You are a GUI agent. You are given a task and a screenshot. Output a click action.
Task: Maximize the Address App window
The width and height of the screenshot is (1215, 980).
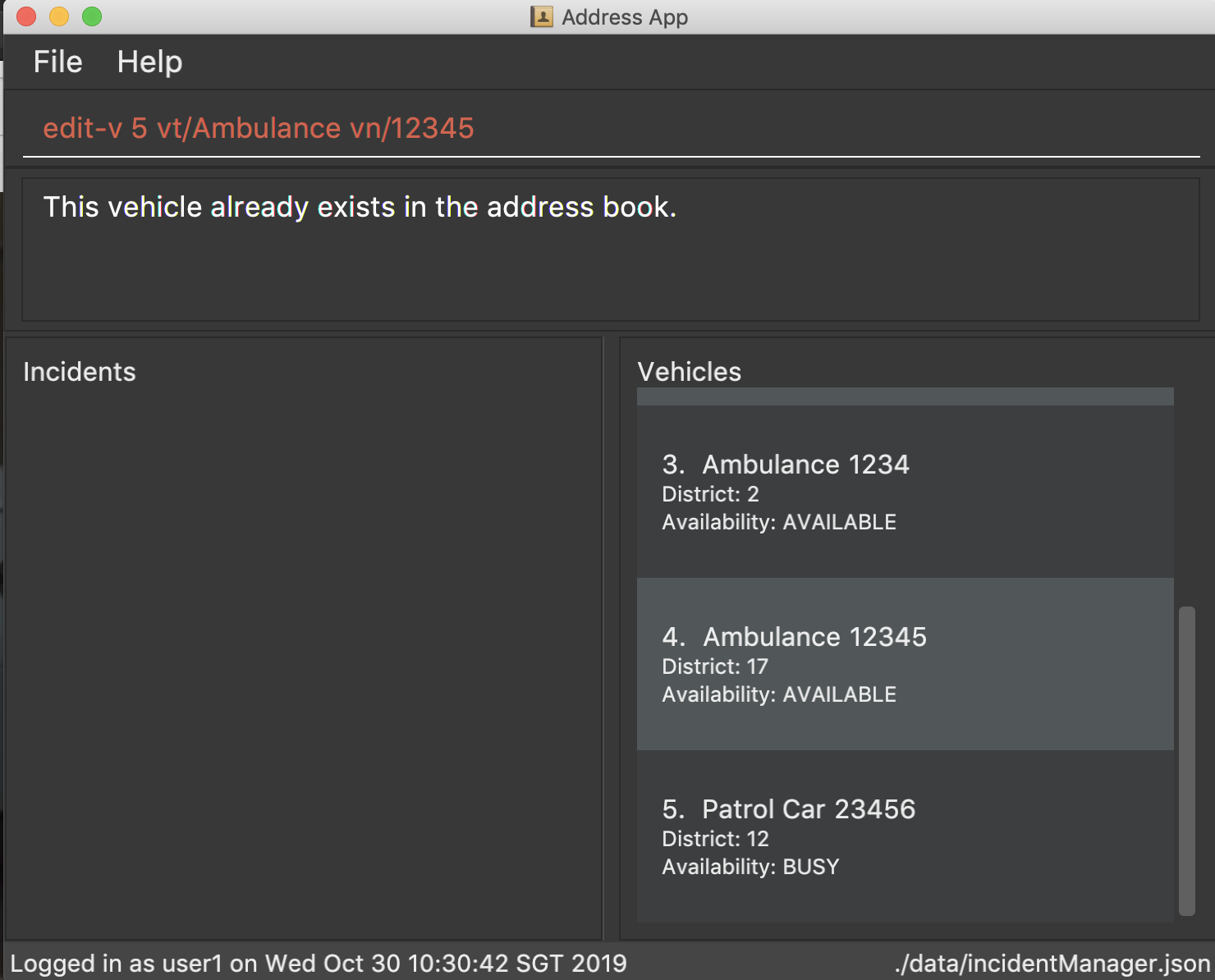92,16
